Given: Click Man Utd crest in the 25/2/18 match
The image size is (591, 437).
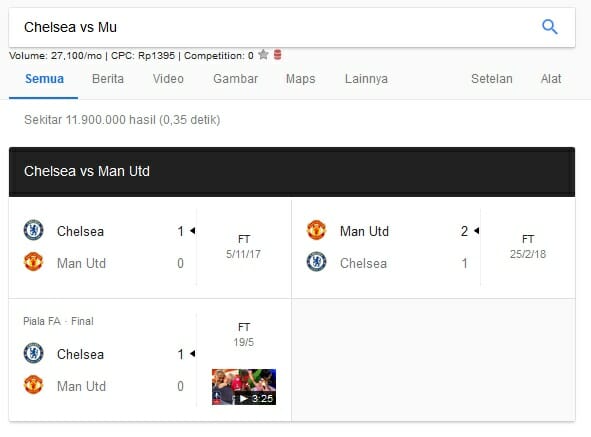Looking at the screenshot, I should [x=316, y=230].
